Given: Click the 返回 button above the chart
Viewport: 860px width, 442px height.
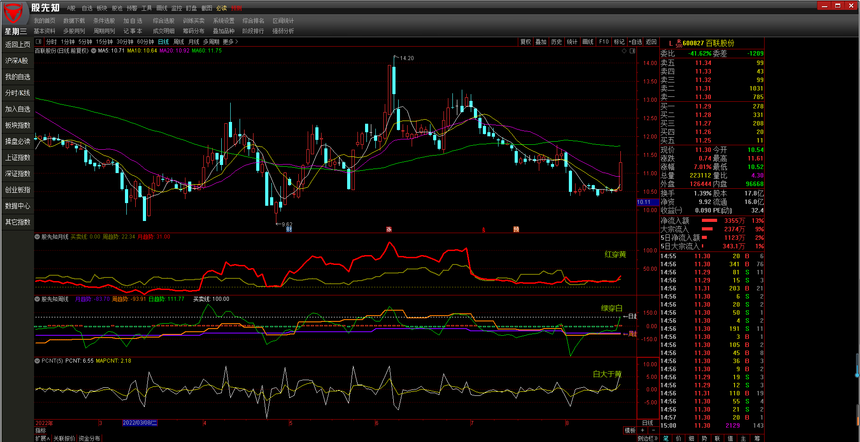Looking at the screenshot, I should tap(651, 42).
